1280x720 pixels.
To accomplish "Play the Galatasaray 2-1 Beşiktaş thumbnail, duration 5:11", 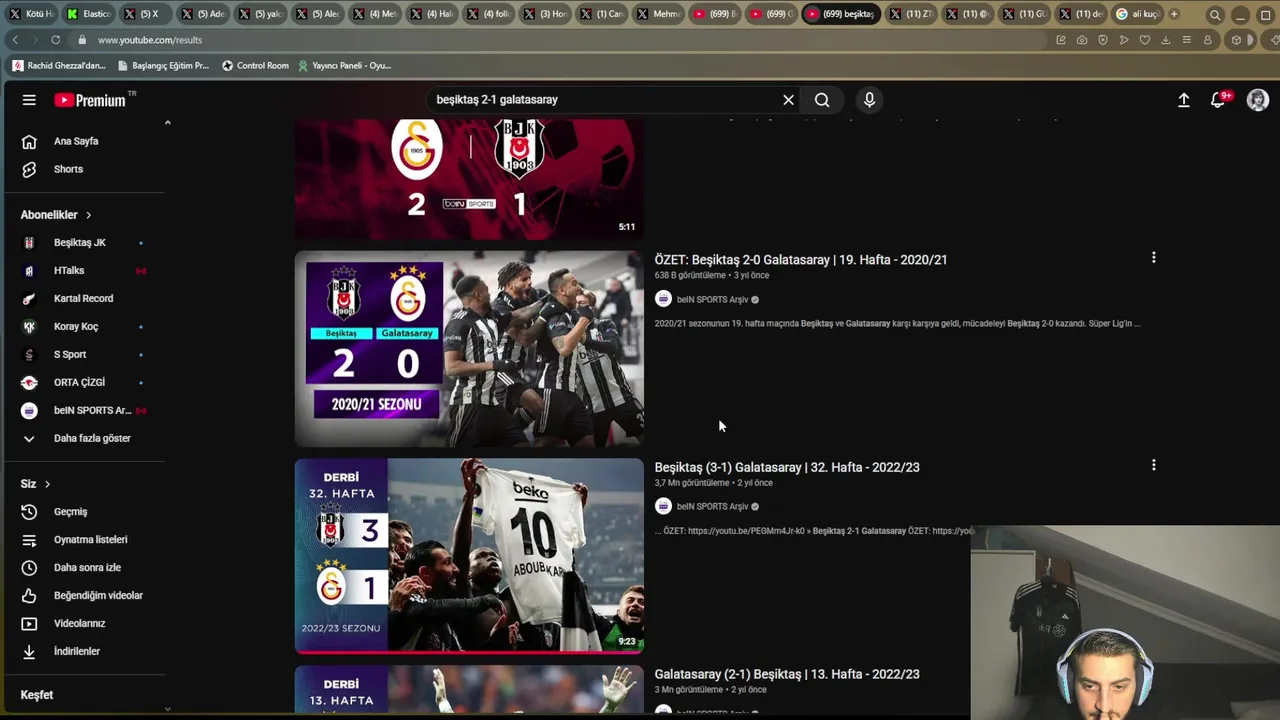I will 469,179.
